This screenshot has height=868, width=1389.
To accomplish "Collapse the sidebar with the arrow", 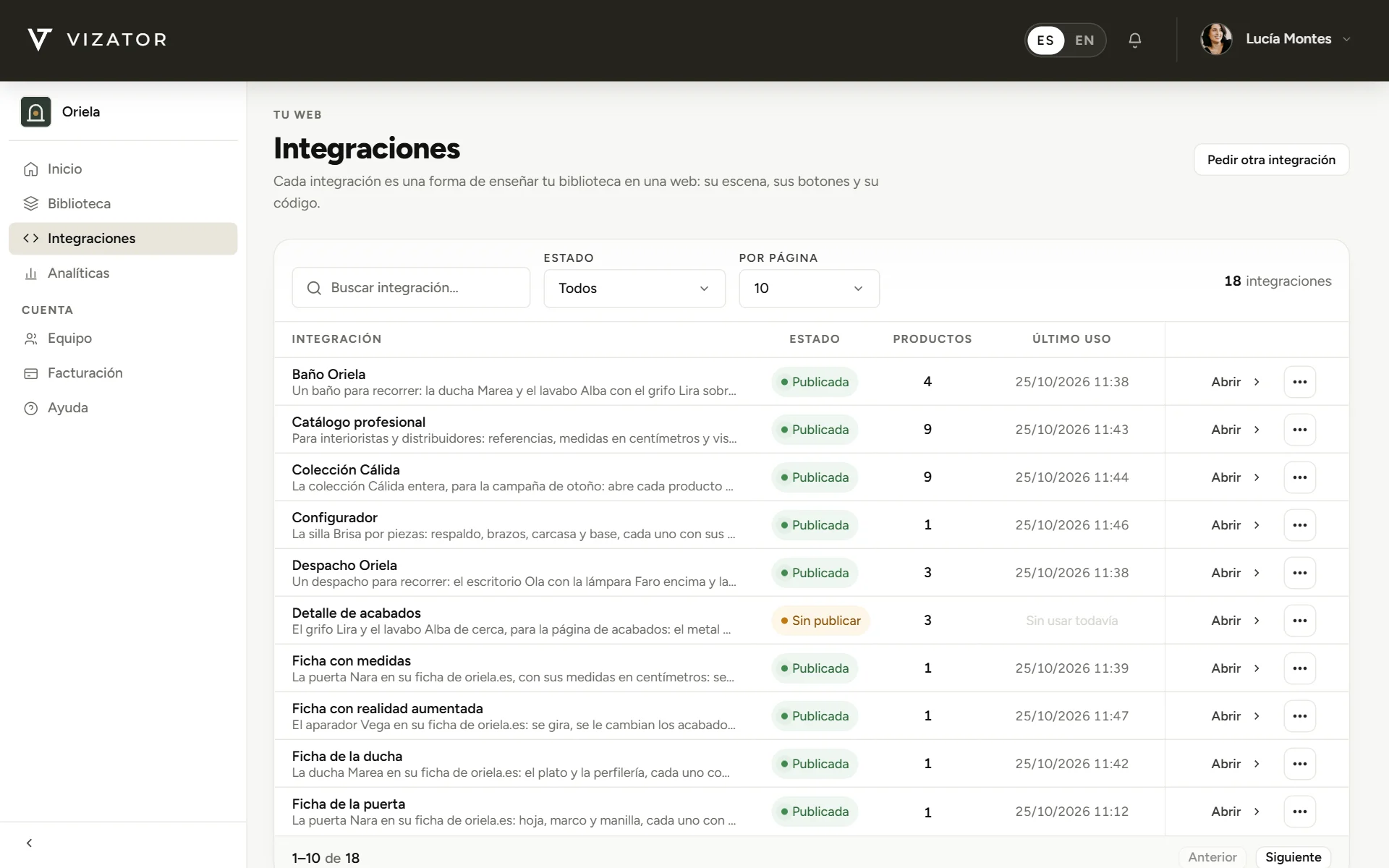I will tap(29, 843).
